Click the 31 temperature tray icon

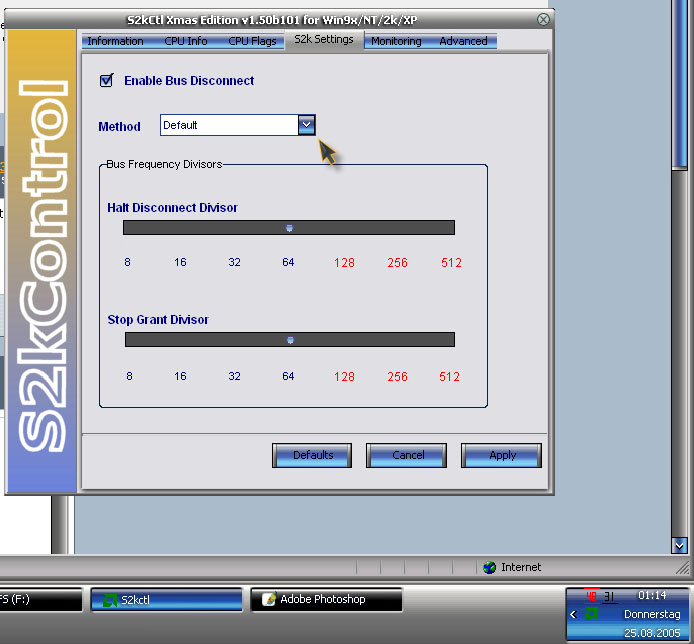[610, 597]
